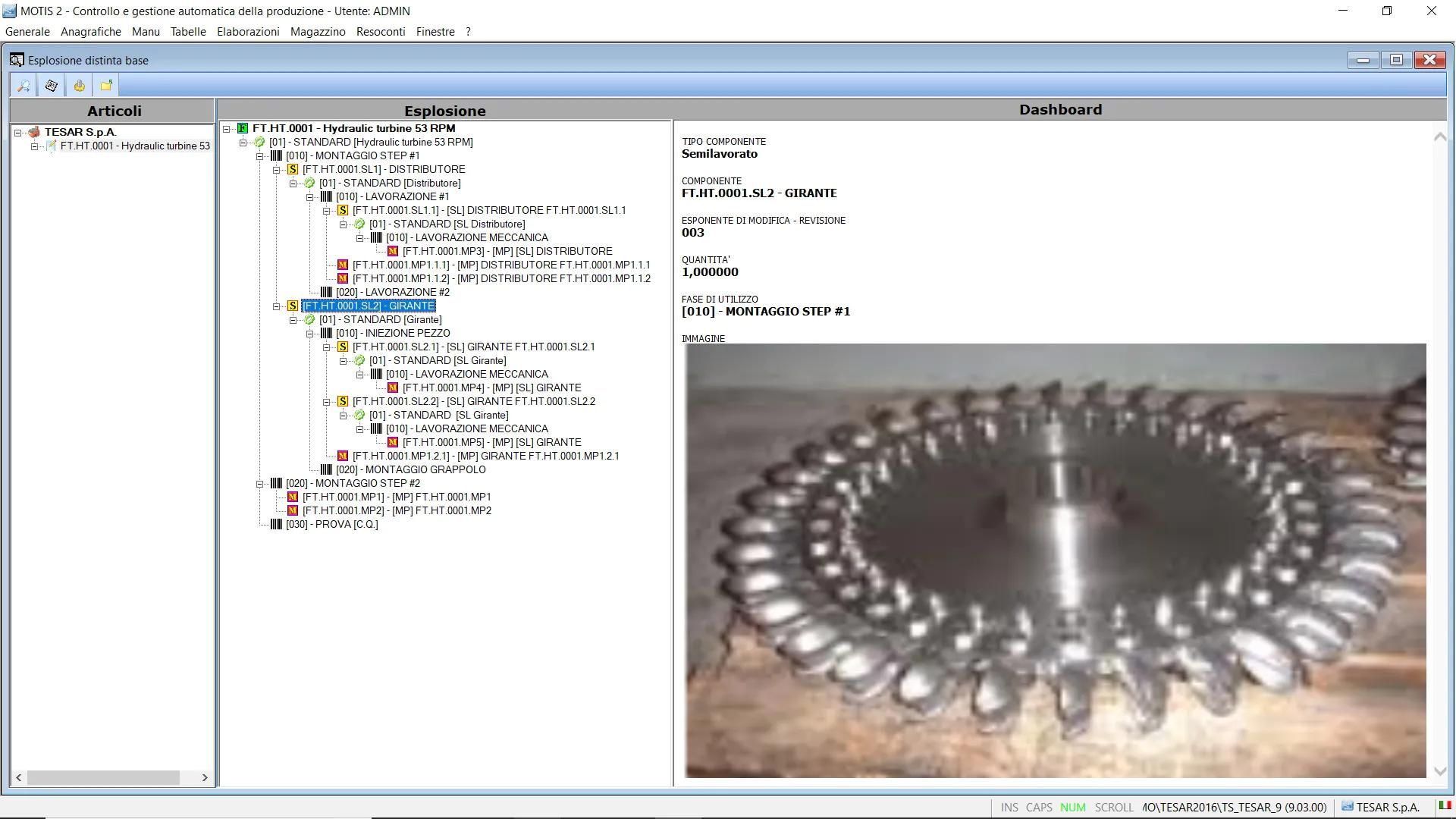This screenshot has height=819, width=1456.
Task: Click the yellow joystick toolbar icon
Action: (79, 86)
